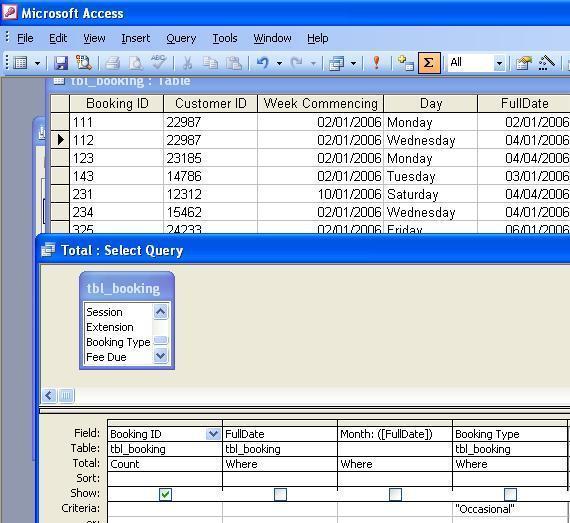Screen dimensions: 570x523
Task: Click the Redo arrow icon
Action: click(297, 63)
